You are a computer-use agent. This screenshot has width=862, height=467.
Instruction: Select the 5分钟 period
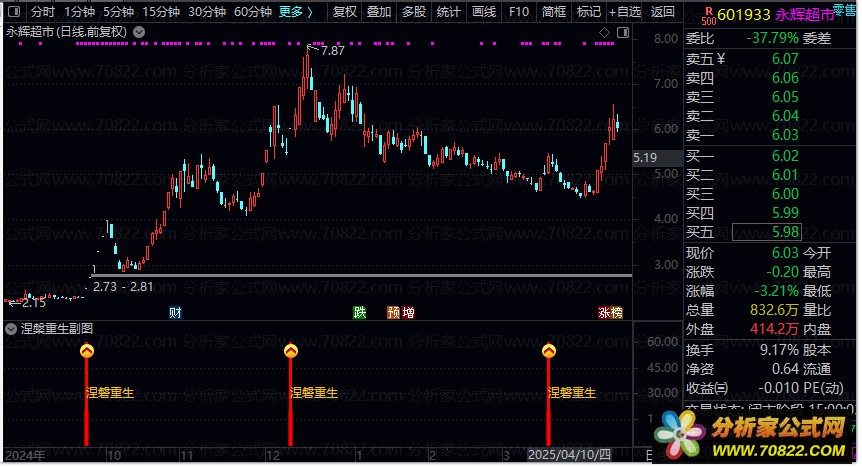point(118,12)
